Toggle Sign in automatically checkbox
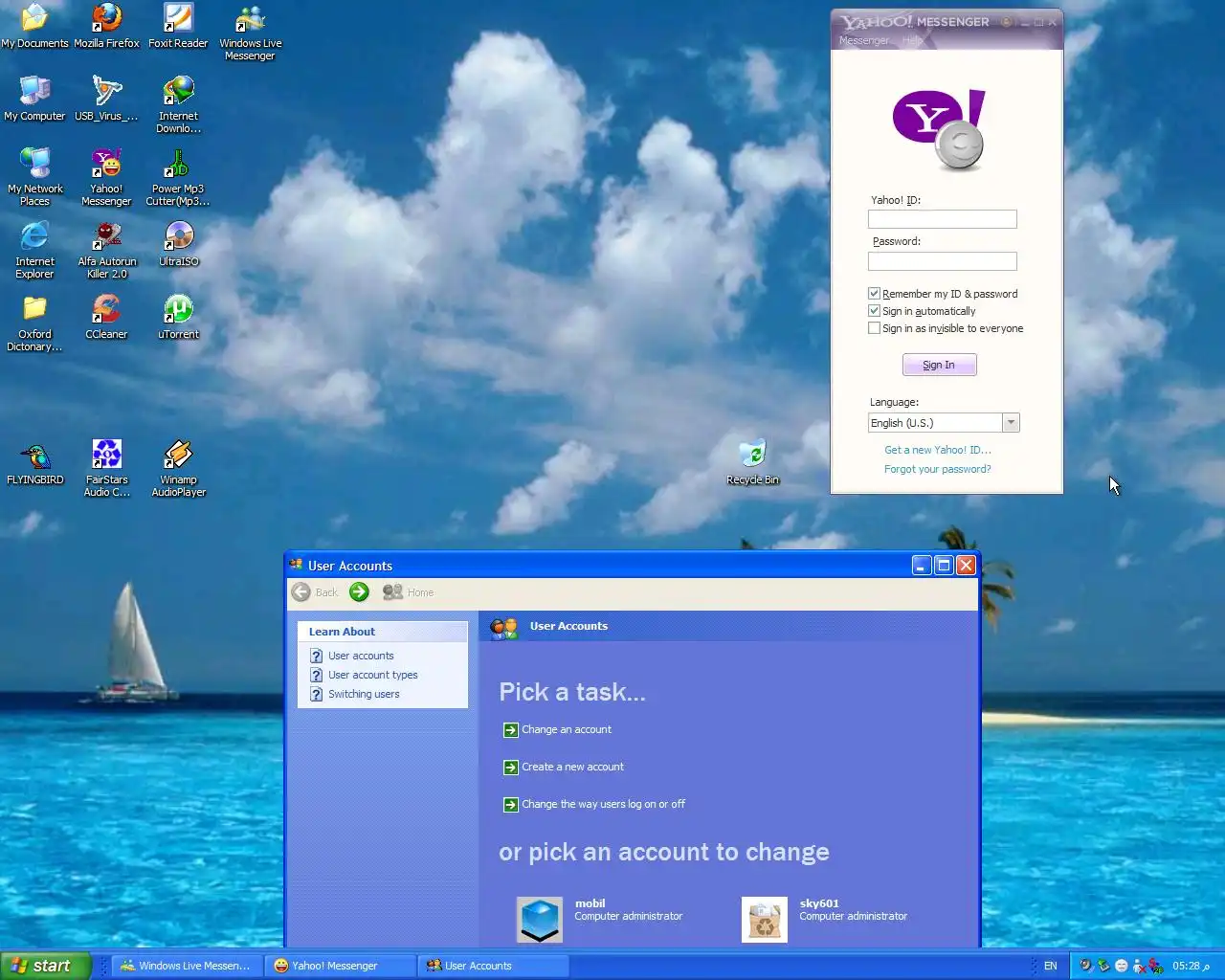Image resolution: width=1225 pixels, height=980 pixels. coord(874,310)
